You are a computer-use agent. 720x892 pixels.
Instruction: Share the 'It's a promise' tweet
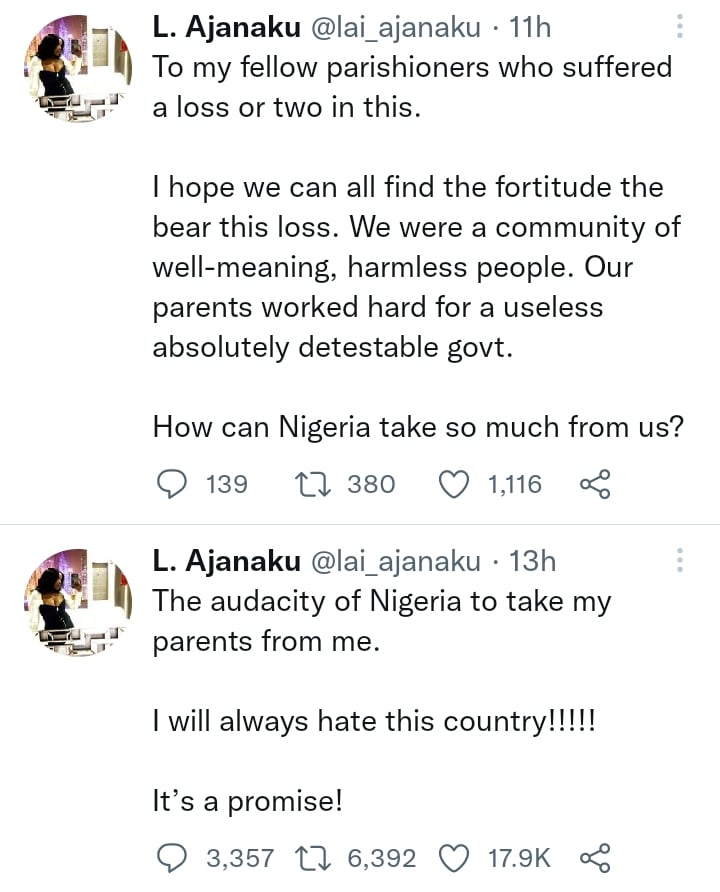coord(594,857)
